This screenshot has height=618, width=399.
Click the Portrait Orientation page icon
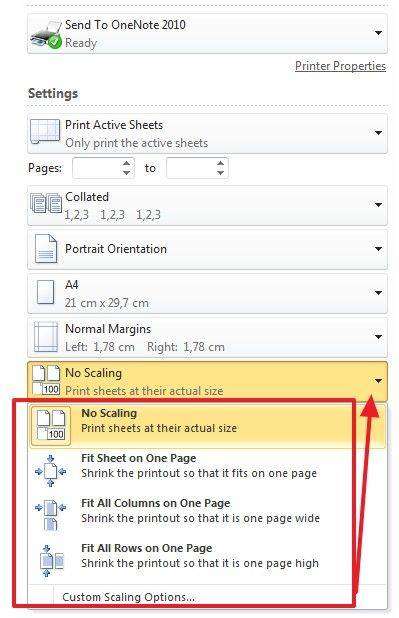(x=46, y=249)
